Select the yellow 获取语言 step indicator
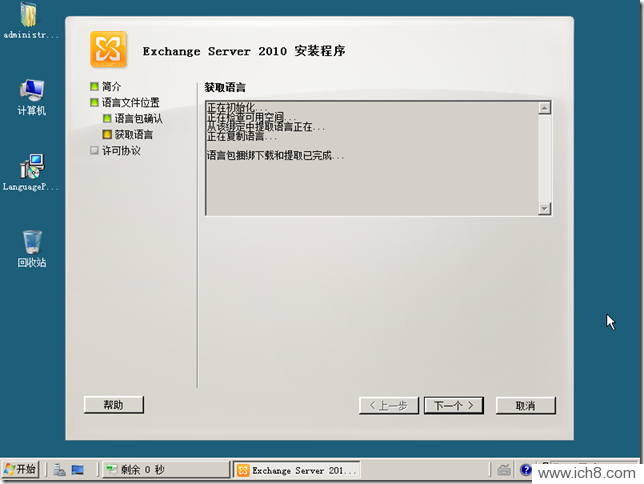Image resolution: width=644 pixels, height=484 pixels. coord(107,134)
